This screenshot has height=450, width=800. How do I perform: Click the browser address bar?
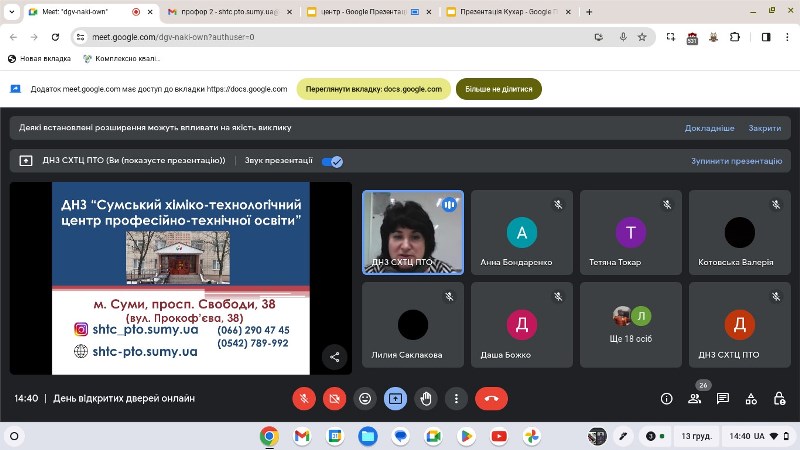point(330,37)
